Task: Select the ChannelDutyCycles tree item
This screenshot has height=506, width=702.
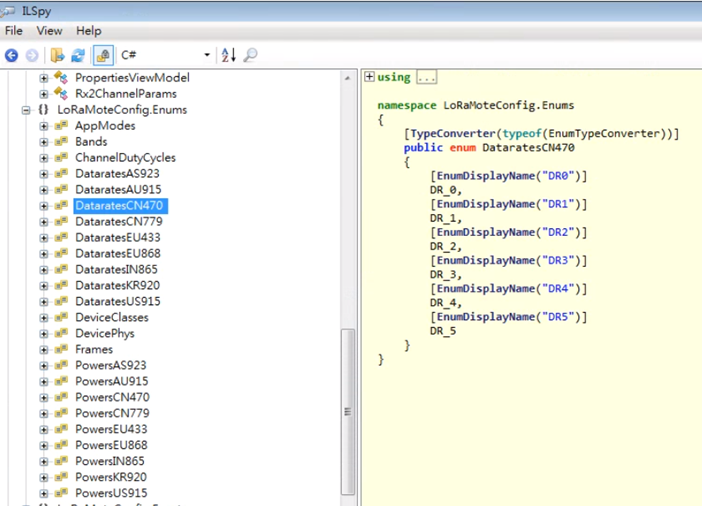Action: (x=125, y=158)
